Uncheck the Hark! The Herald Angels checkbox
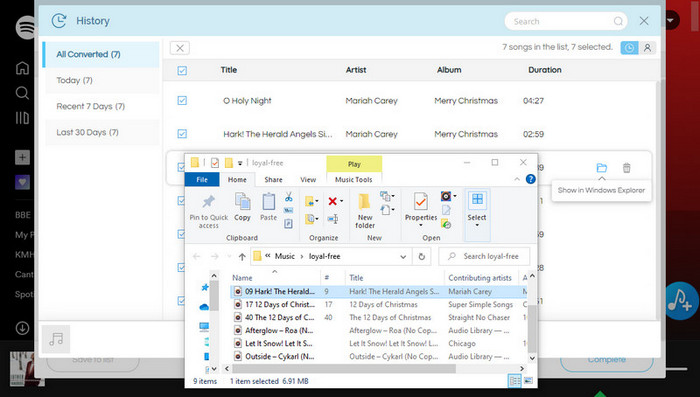Viewport: 700px width, 397px height. [x=182, y=134]
